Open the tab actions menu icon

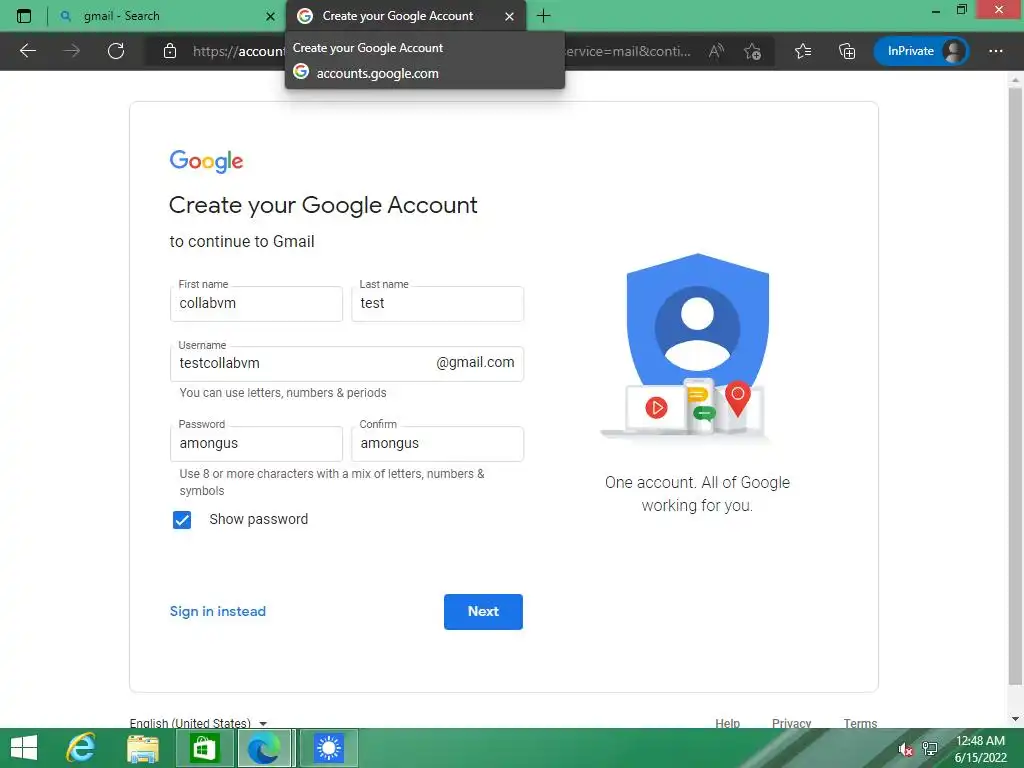(x=24, y=16)
